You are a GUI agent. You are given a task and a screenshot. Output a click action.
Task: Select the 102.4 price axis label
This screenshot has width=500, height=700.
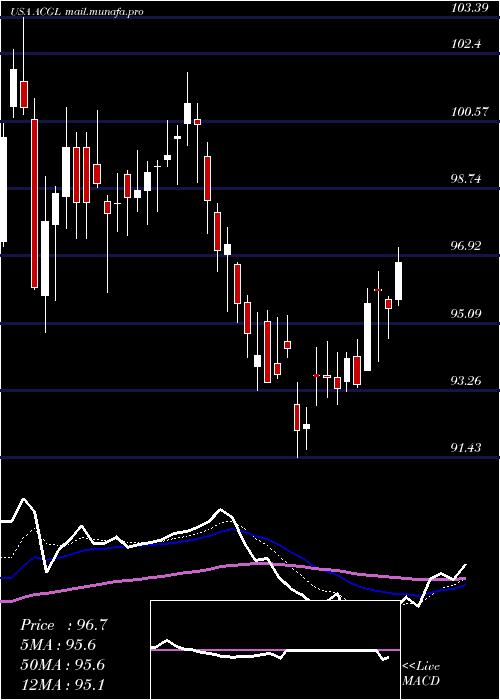[x=466, y=44]
